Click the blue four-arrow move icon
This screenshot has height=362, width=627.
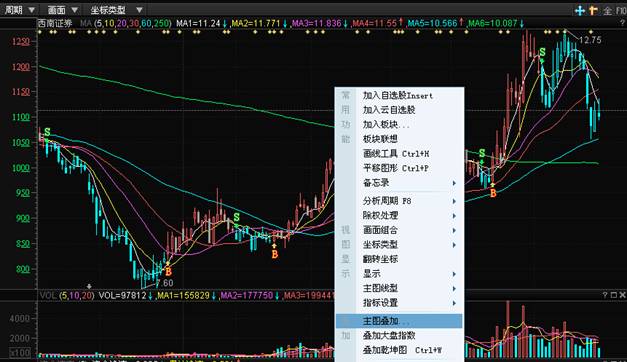(x=579, y=10)
